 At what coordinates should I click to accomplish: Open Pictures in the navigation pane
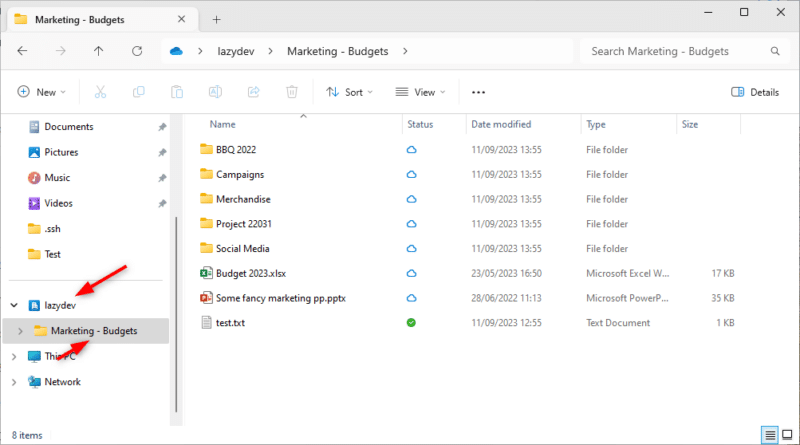(61, 152)
